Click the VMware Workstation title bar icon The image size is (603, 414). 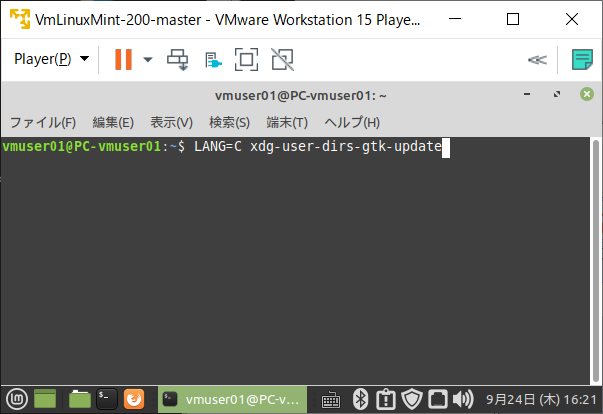tap(20, 19)
